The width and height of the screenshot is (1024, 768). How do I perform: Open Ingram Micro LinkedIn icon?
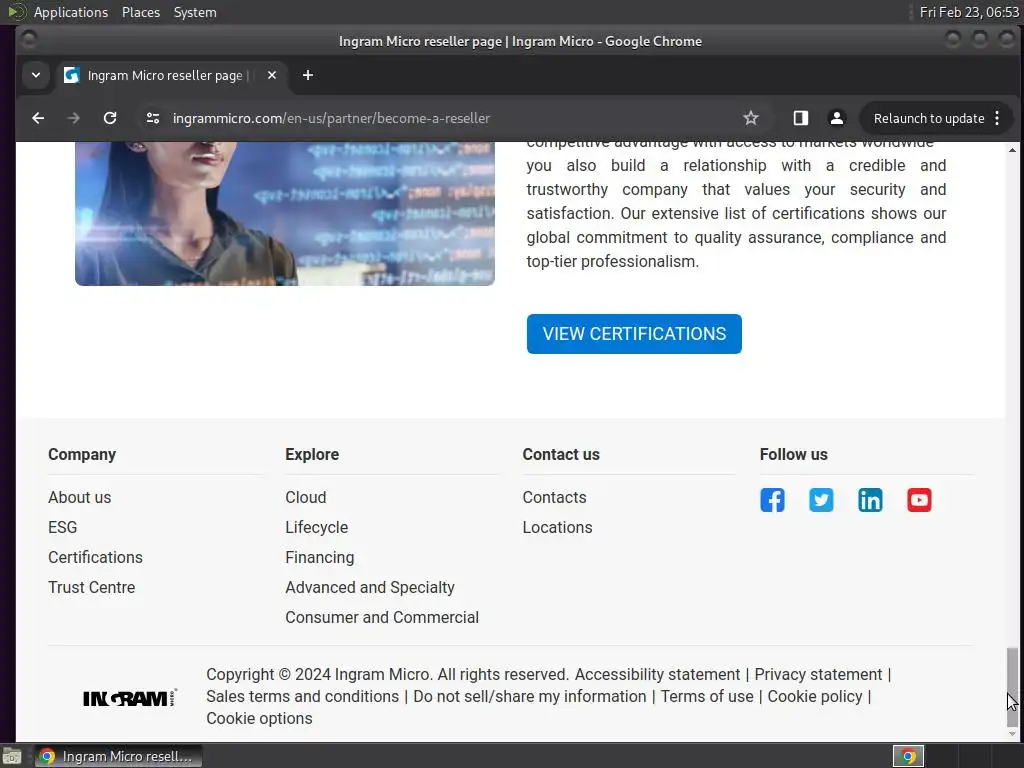tap(870, 500)
